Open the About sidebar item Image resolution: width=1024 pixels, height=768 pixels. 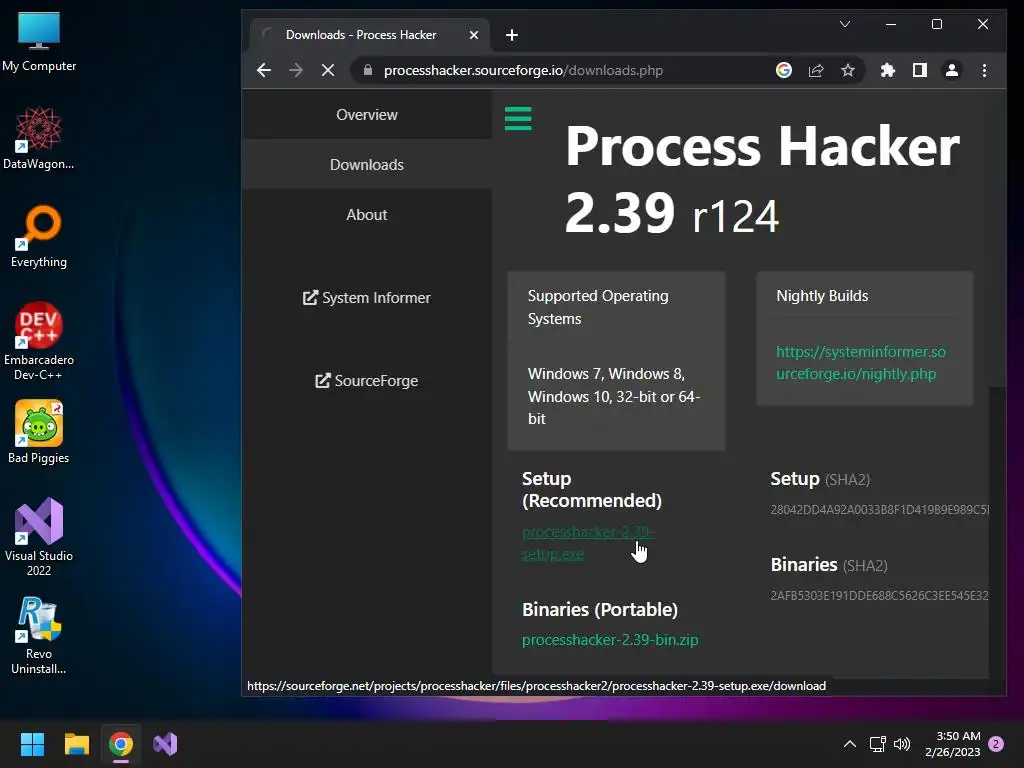tap(367, 215)
